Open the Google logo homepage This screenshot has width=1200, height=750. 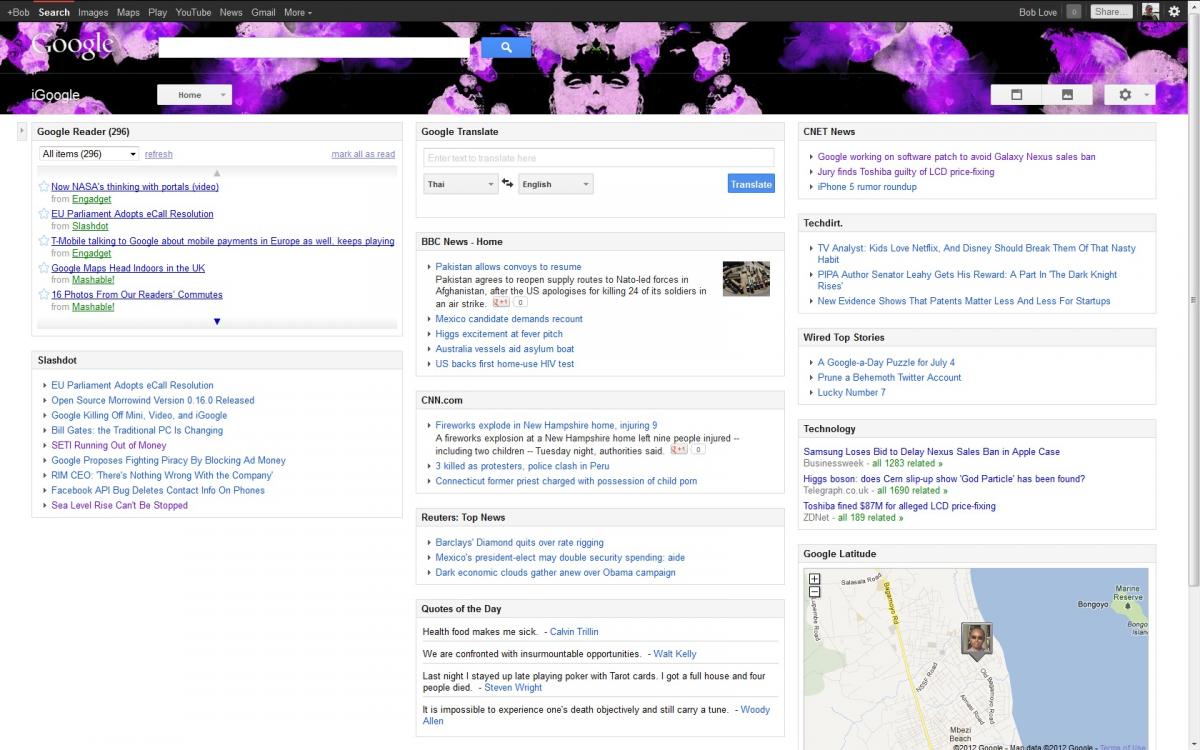point(72,45)
